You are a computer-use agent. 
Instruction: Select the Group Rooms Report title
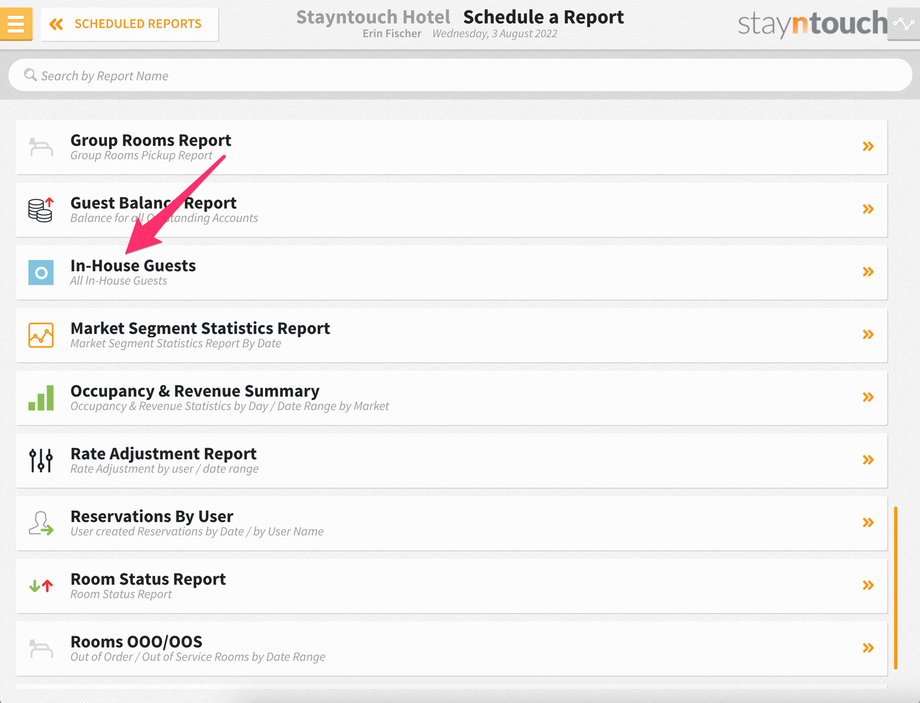click(151, 140)
